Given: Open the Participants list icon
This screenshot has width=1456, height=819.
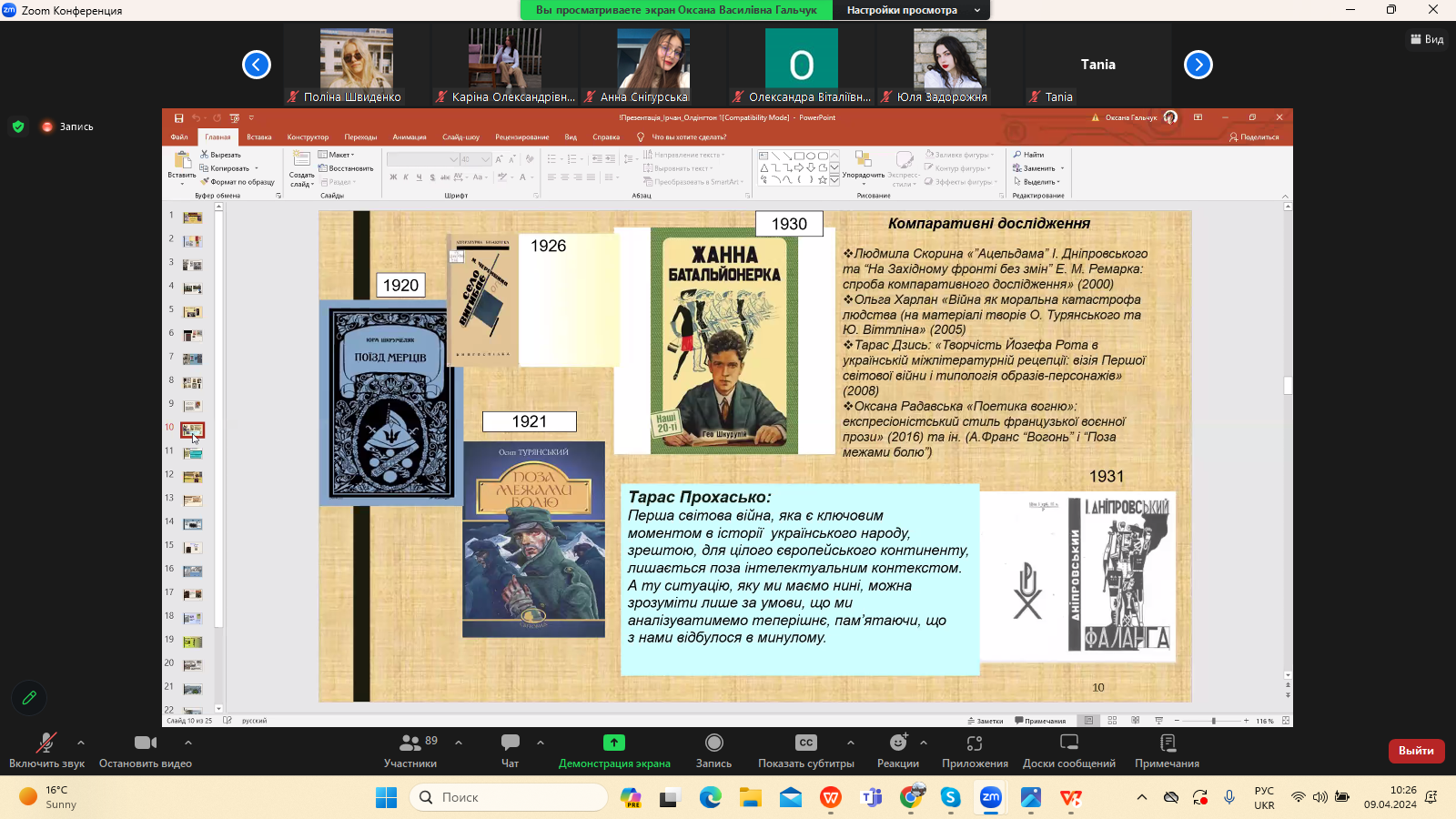Looking at the screenshot, I should pos(410,743).
